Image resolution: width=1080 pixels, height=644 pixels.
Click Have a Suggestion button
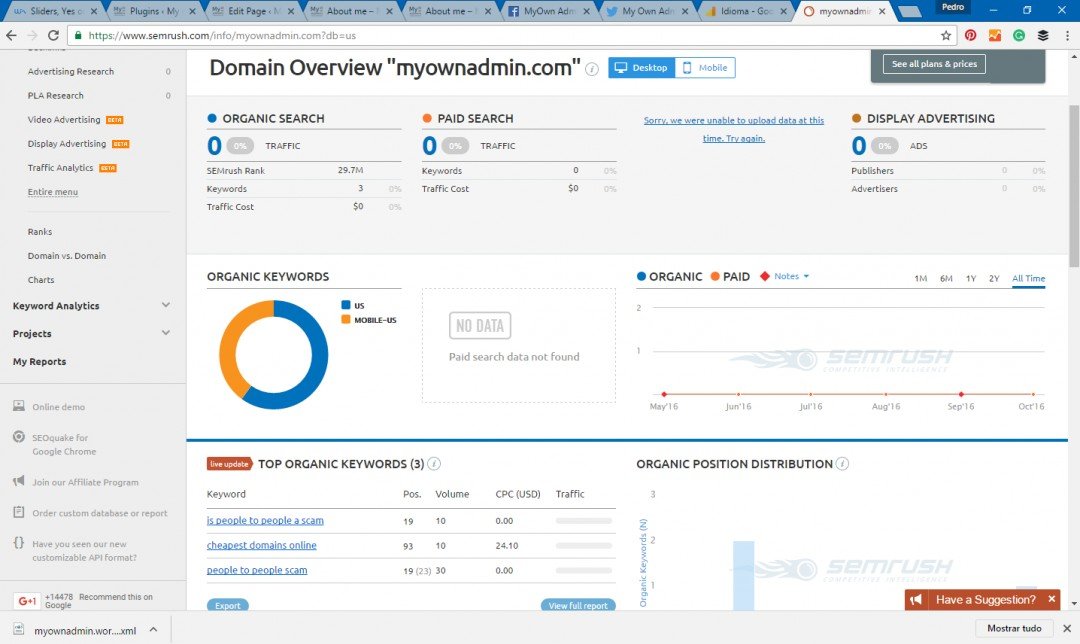click(985, 599)
